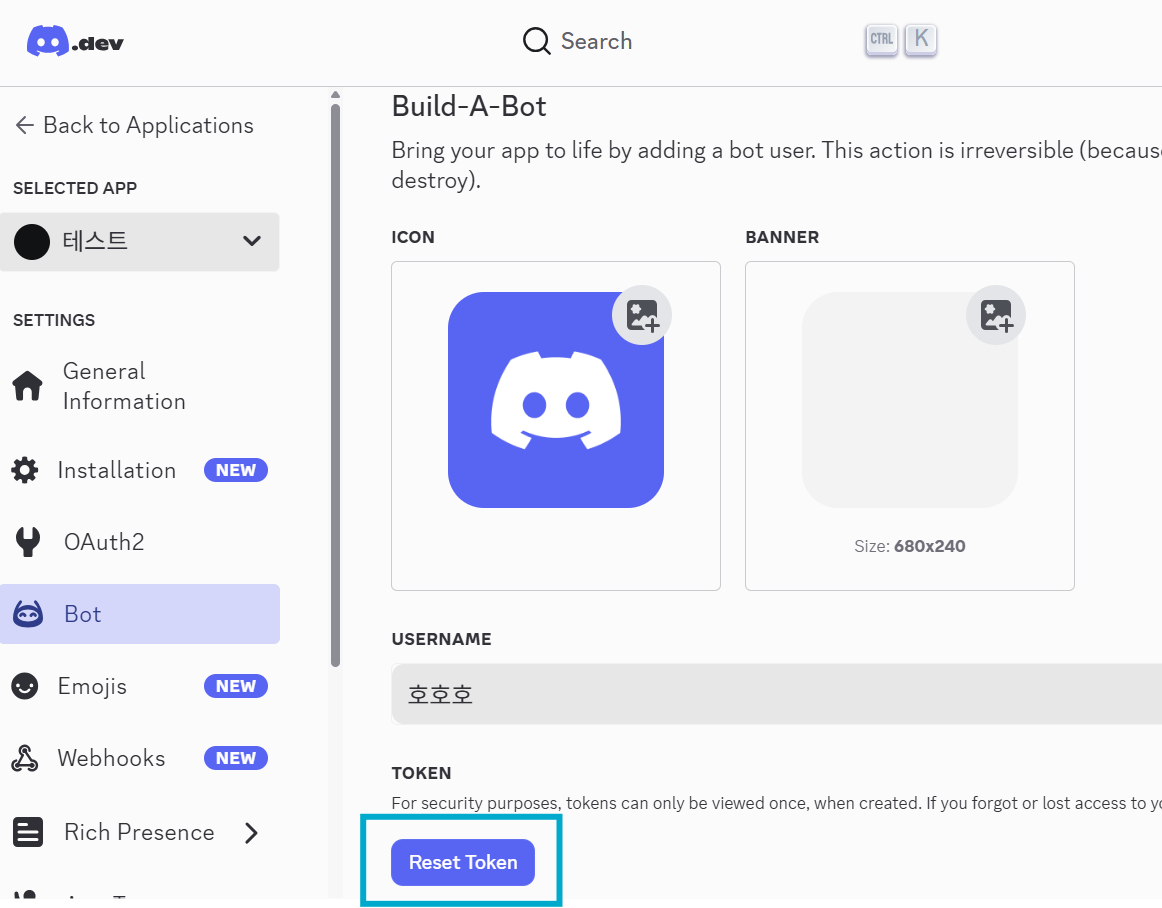
Task: Click the Installation gear icon
Action: [25, 470]
